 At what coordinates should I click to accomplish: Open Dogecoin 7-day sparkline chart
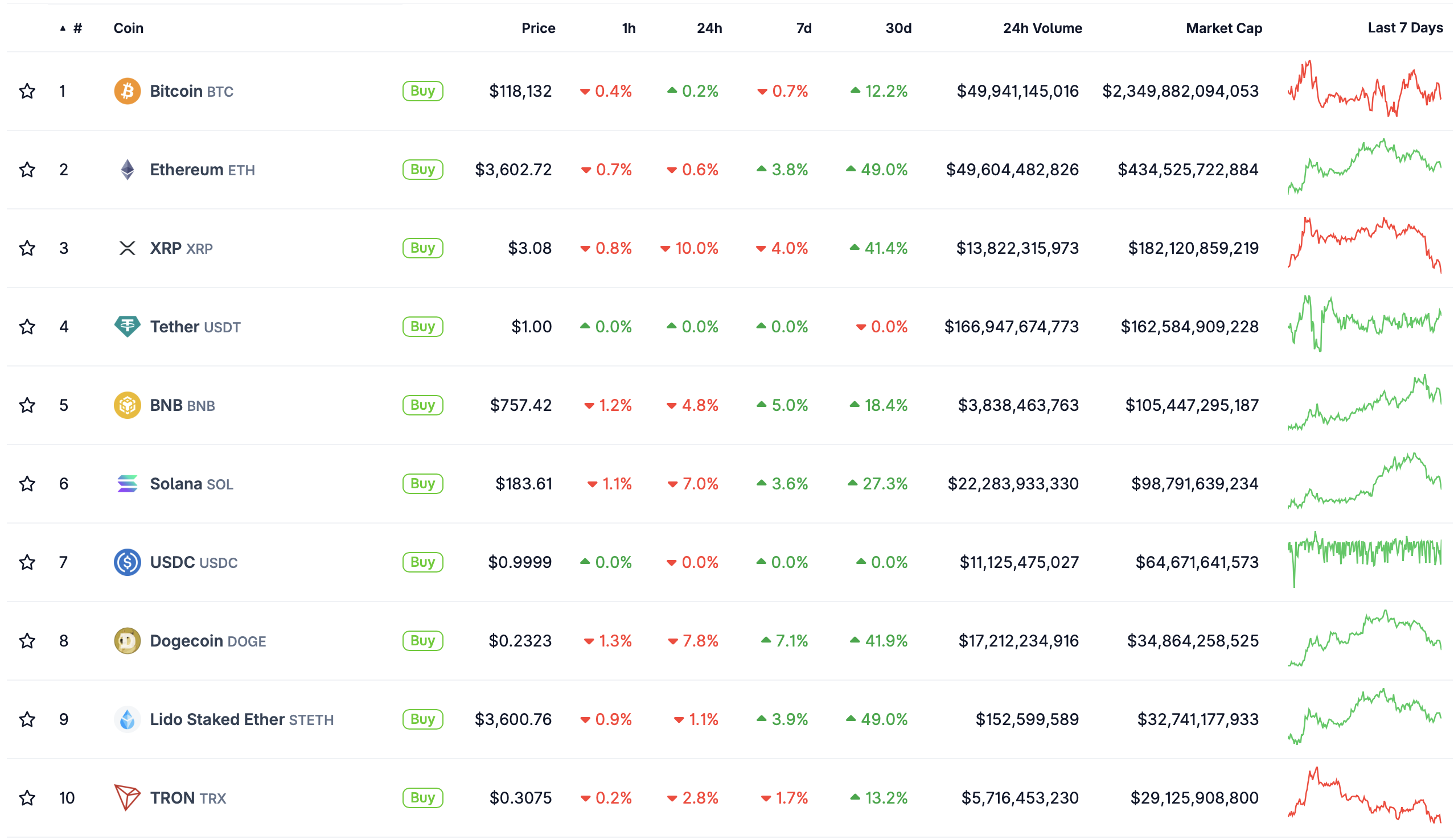pos(1365,637)
